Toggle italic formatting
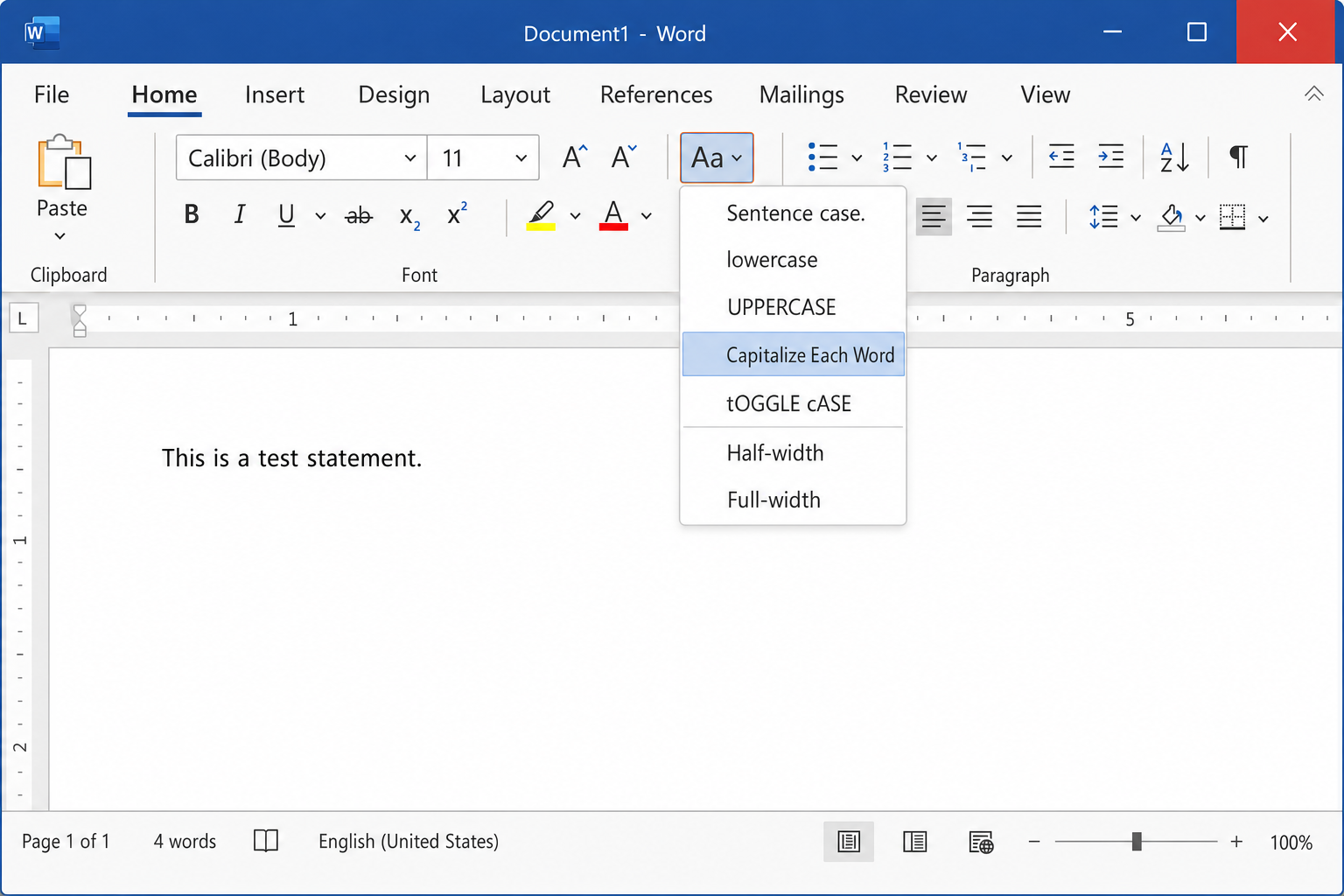Screen dimensions: 1344x896 point(239,214)
